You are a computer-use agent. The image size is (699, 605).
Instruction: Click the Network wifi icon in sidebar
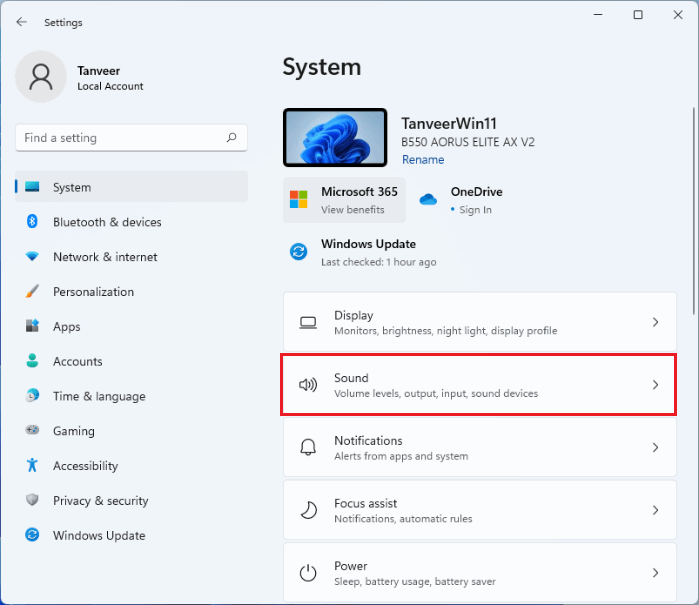[32, 256]
